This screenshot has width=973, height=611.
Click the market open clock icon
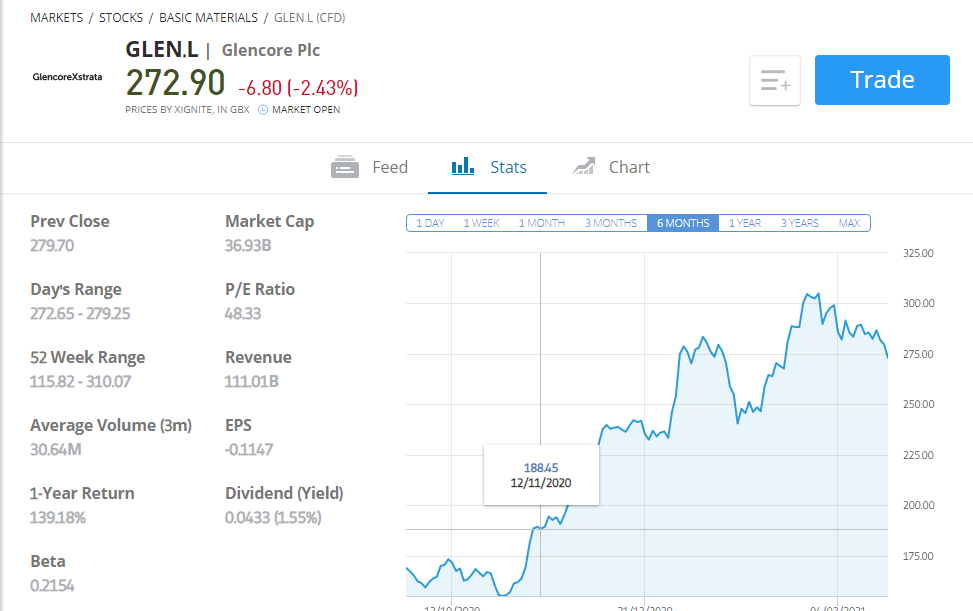(x=263, y=110)
